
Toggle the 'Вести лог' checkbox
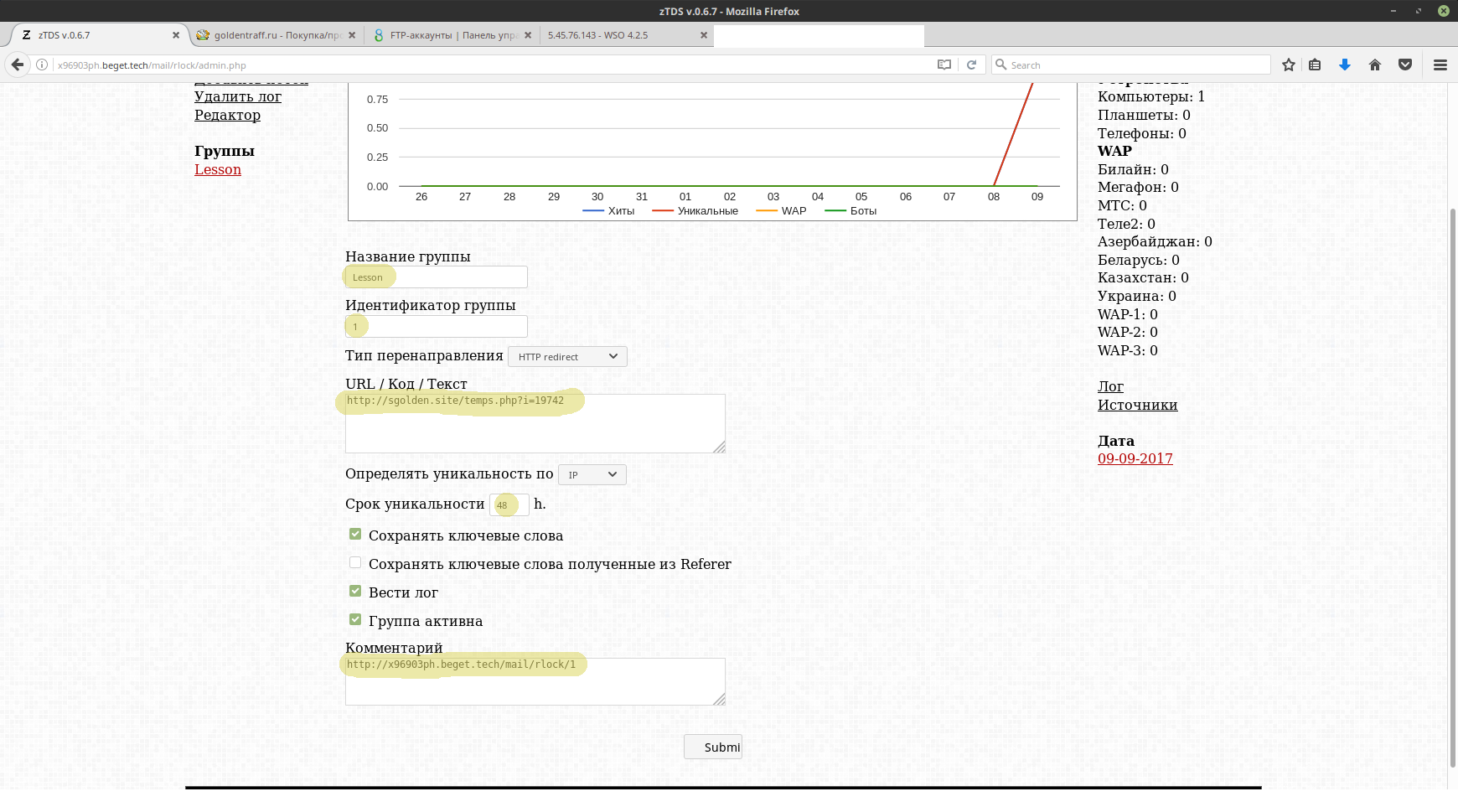[x=355, y=591]
